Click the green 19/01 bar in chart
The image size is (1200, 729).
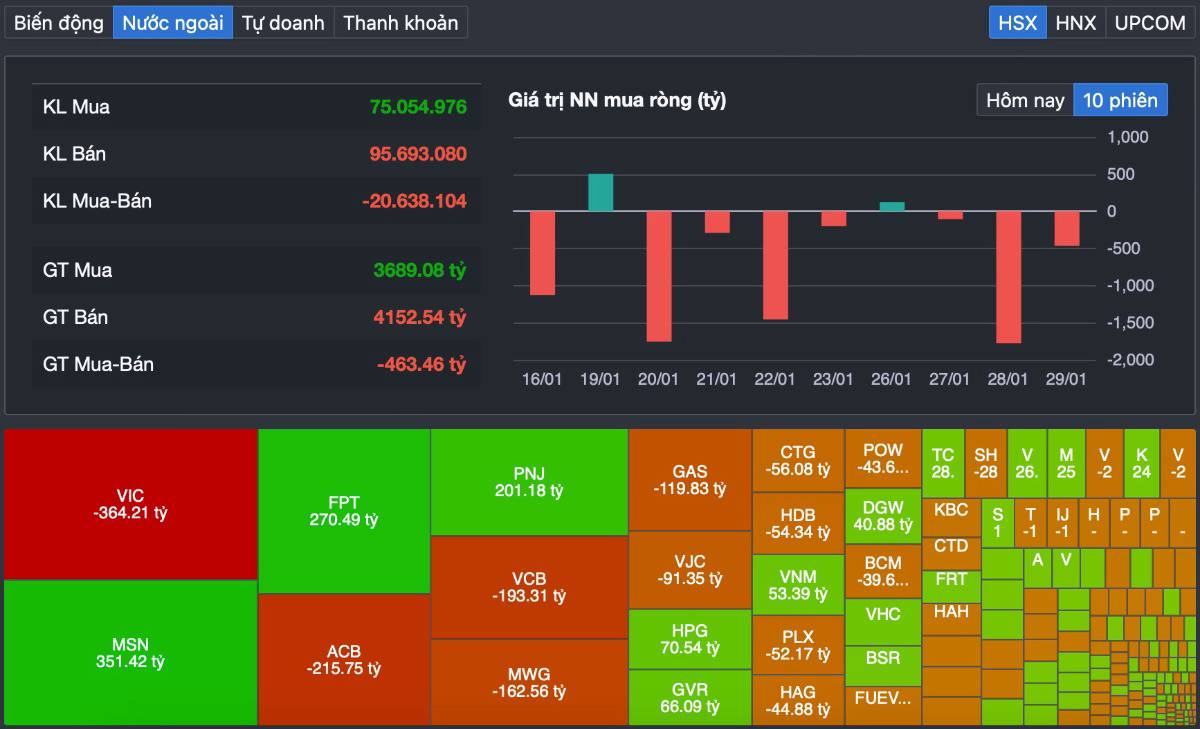click(601, 190)
